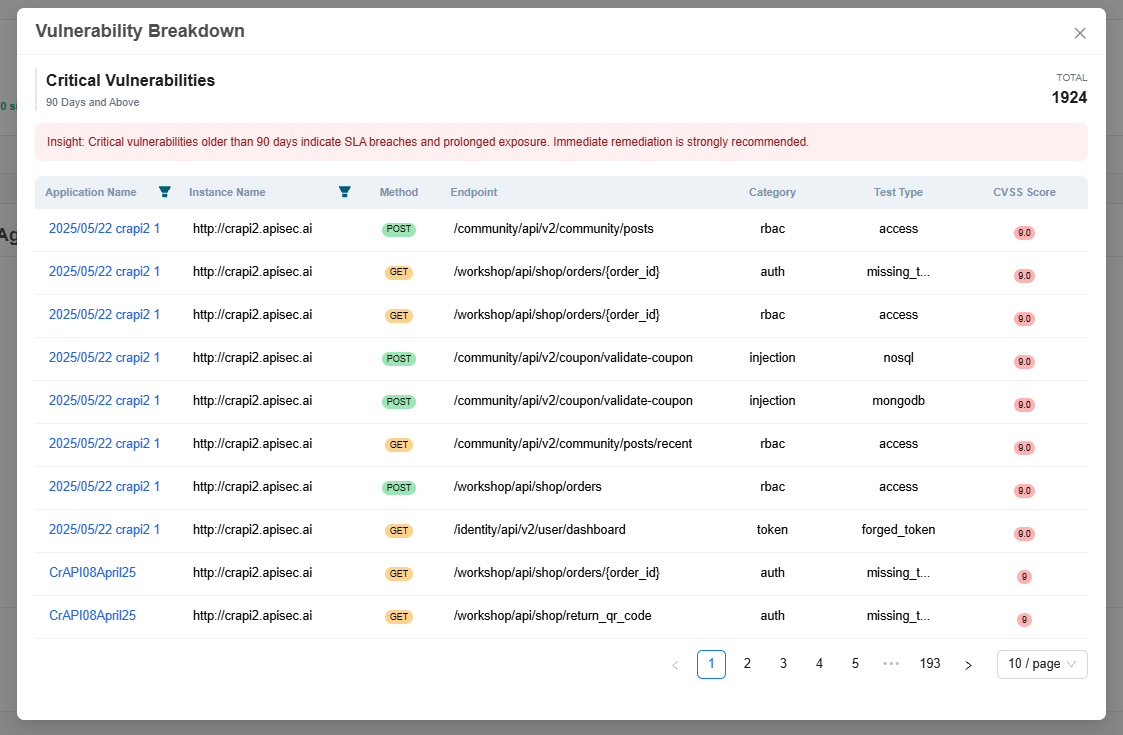Click the mongodb test type cell

click(898, 401)
